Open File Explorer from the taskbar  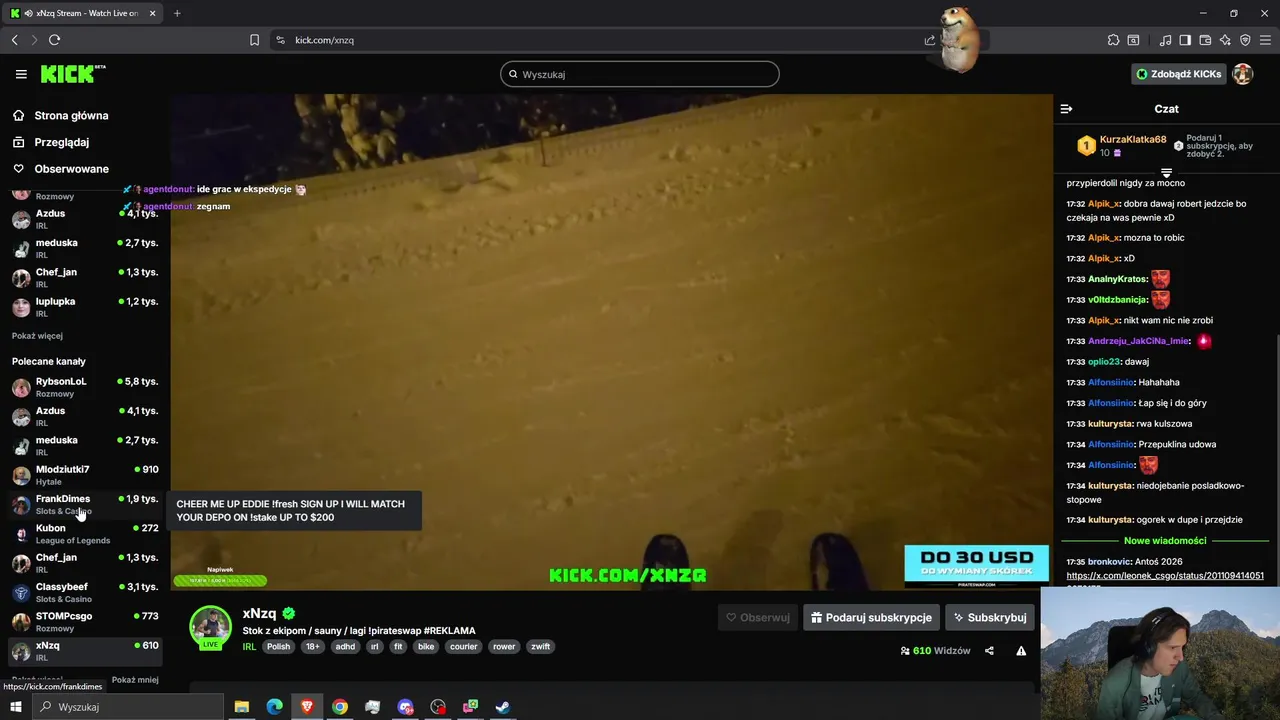[241, 707]
